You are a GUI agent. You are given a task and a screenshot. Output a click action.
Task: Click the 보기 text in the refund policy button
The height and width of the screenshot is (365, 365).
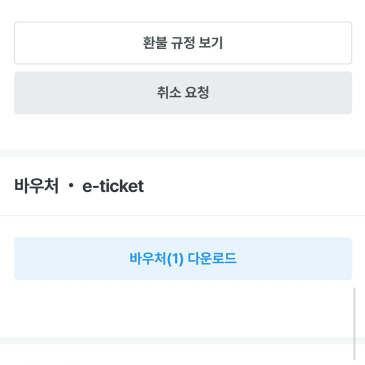(x=210, y=43)
